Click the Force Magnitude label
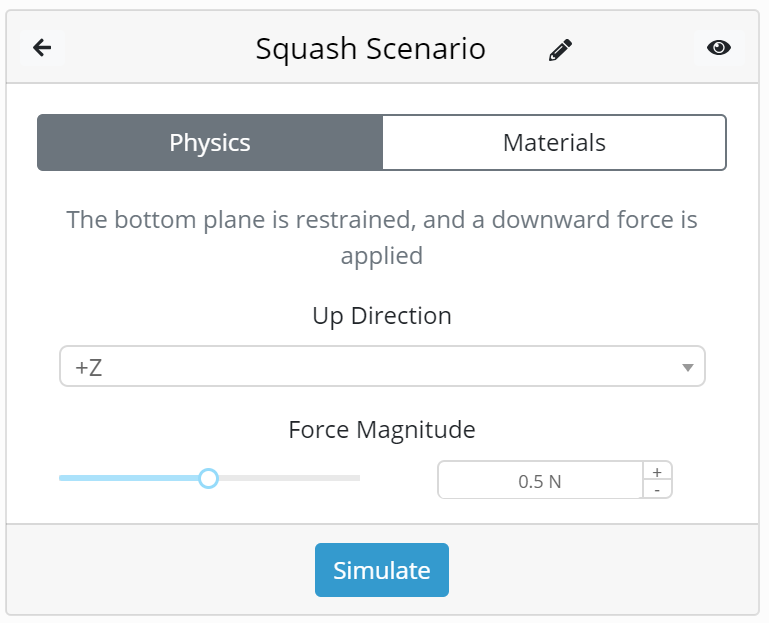The image size is (769, 623). (382, 430)
